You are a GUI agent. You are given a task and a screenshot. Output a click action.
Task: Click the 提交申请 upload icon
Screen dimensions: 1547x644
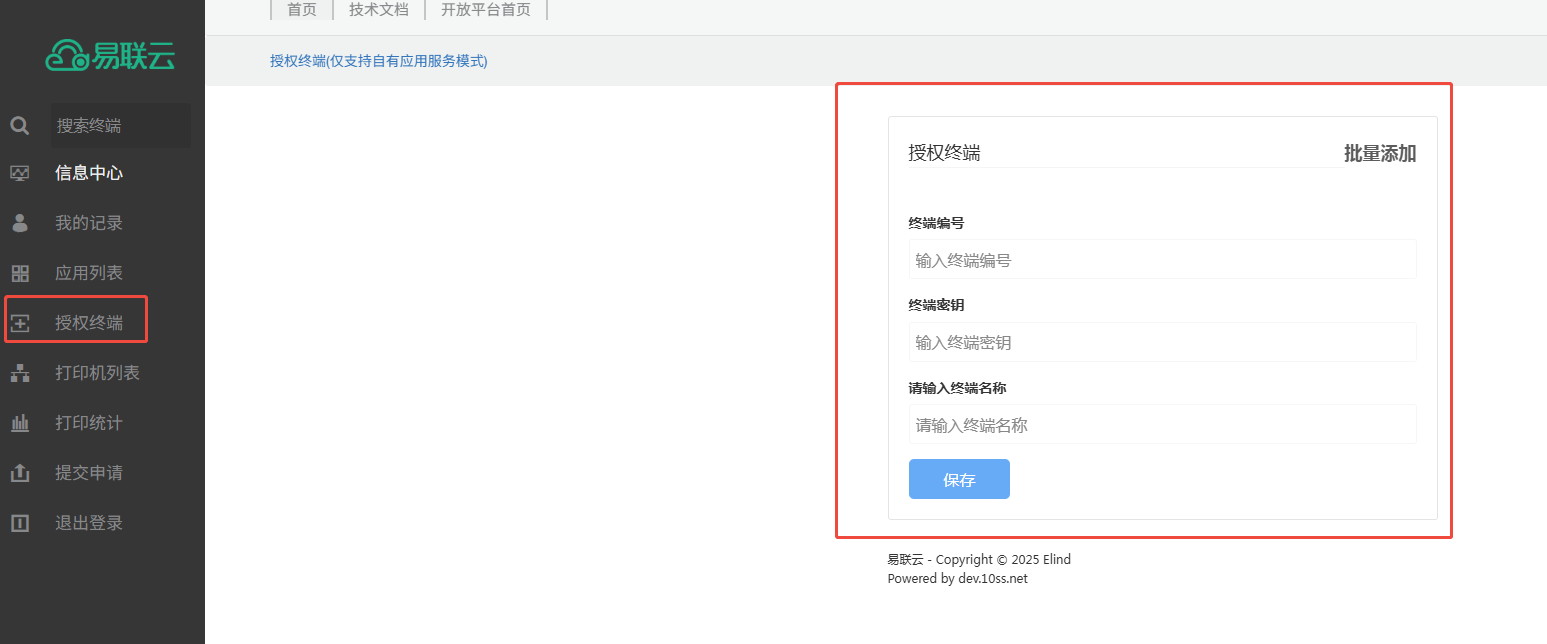[20, 473]
